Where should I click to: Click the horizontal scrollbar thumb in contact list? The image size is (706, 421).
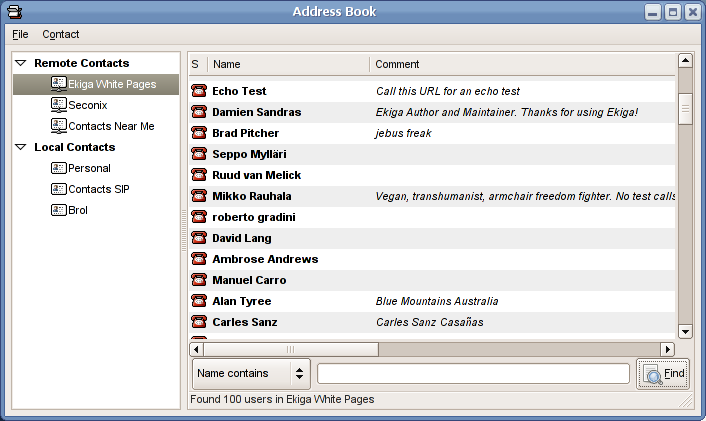tap(290, 349)
